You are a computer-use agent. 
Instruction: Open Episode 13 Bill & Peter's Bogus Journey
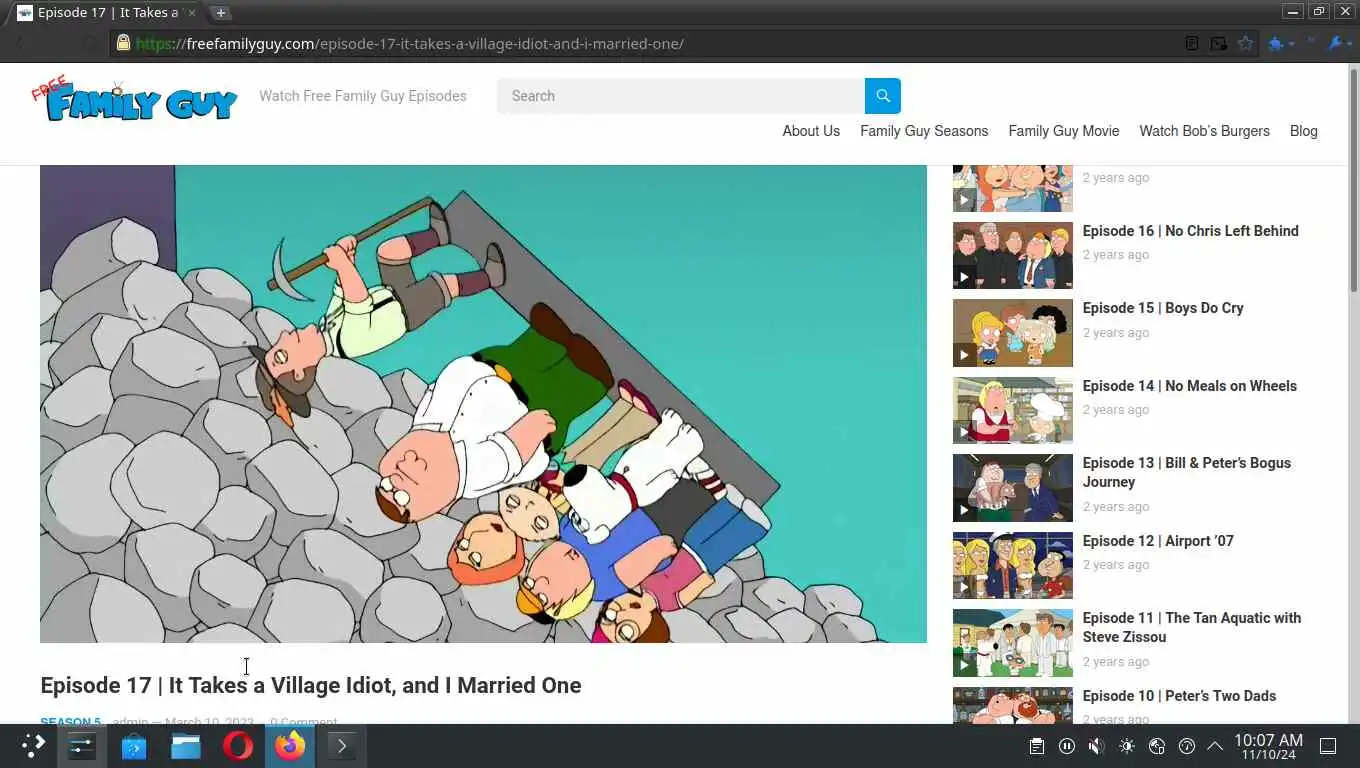pos(1186,472)
